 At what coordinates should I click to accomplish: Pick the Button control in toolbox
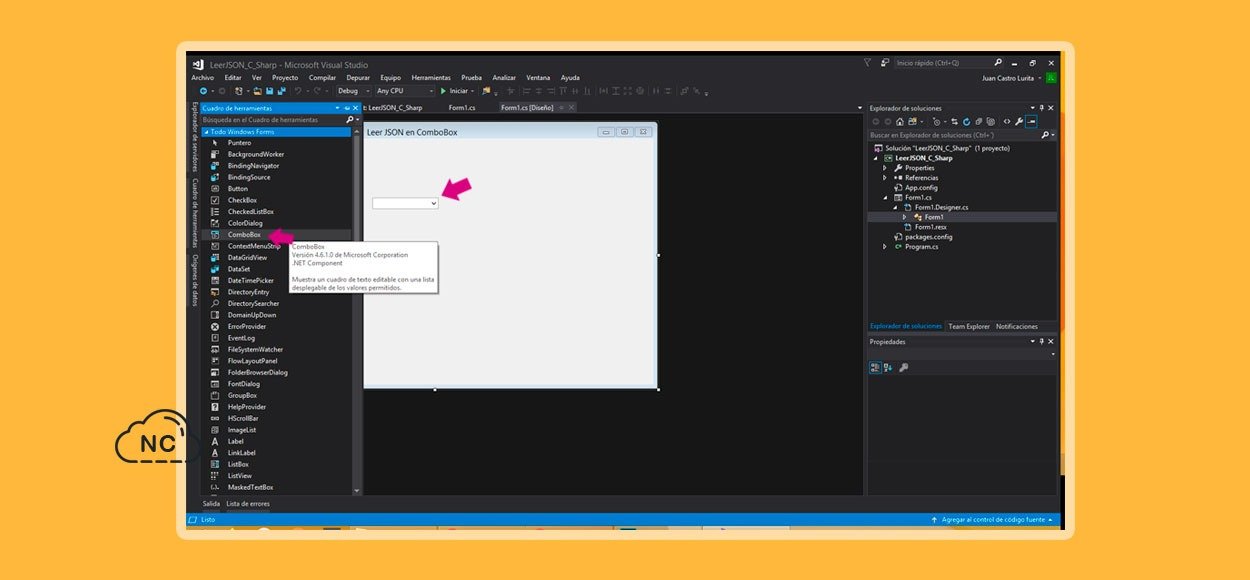pyautogui.click(x=237, y=189)
